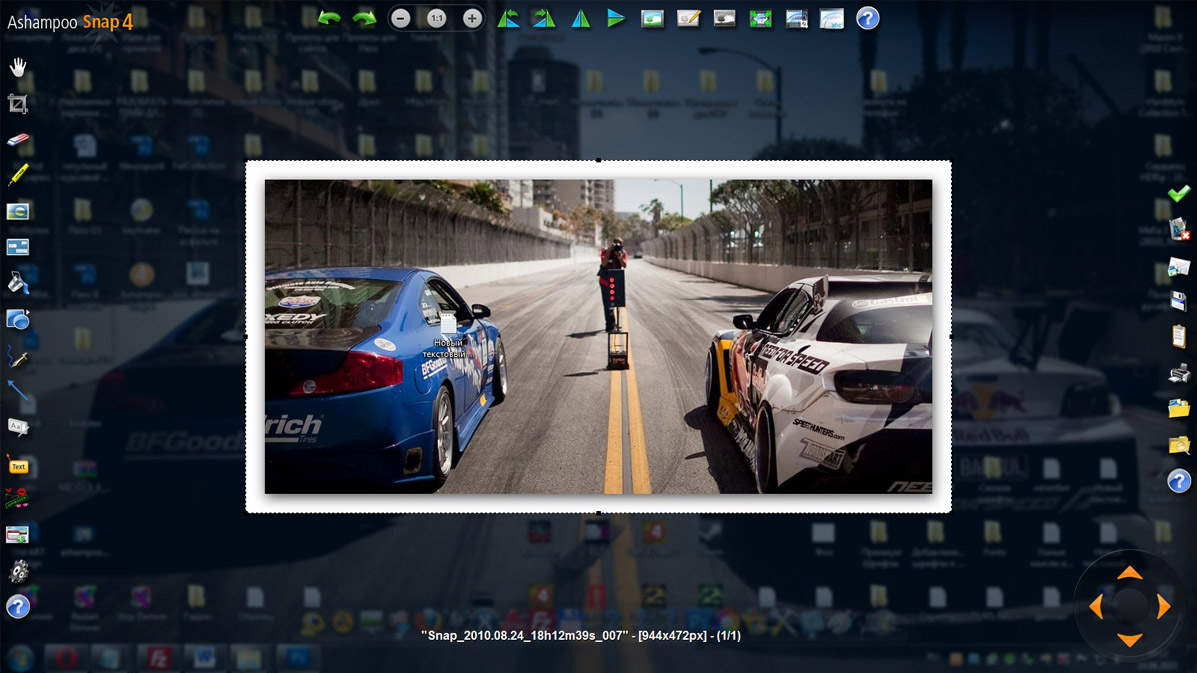
Task: Save the capture with the floppy disk icon
Action: 1179,301
